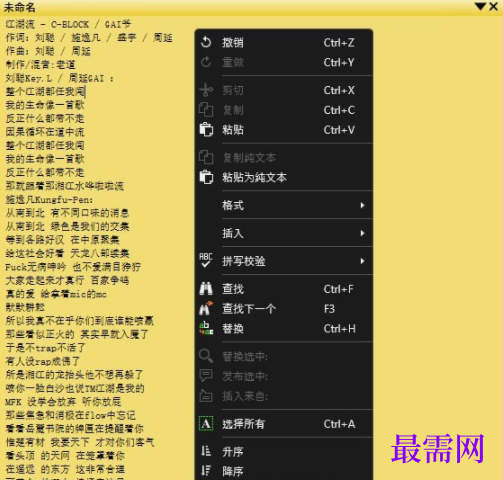Expand the 格式 submenu arrow
The height and width of the screenshot is (480, 503).
362,205
